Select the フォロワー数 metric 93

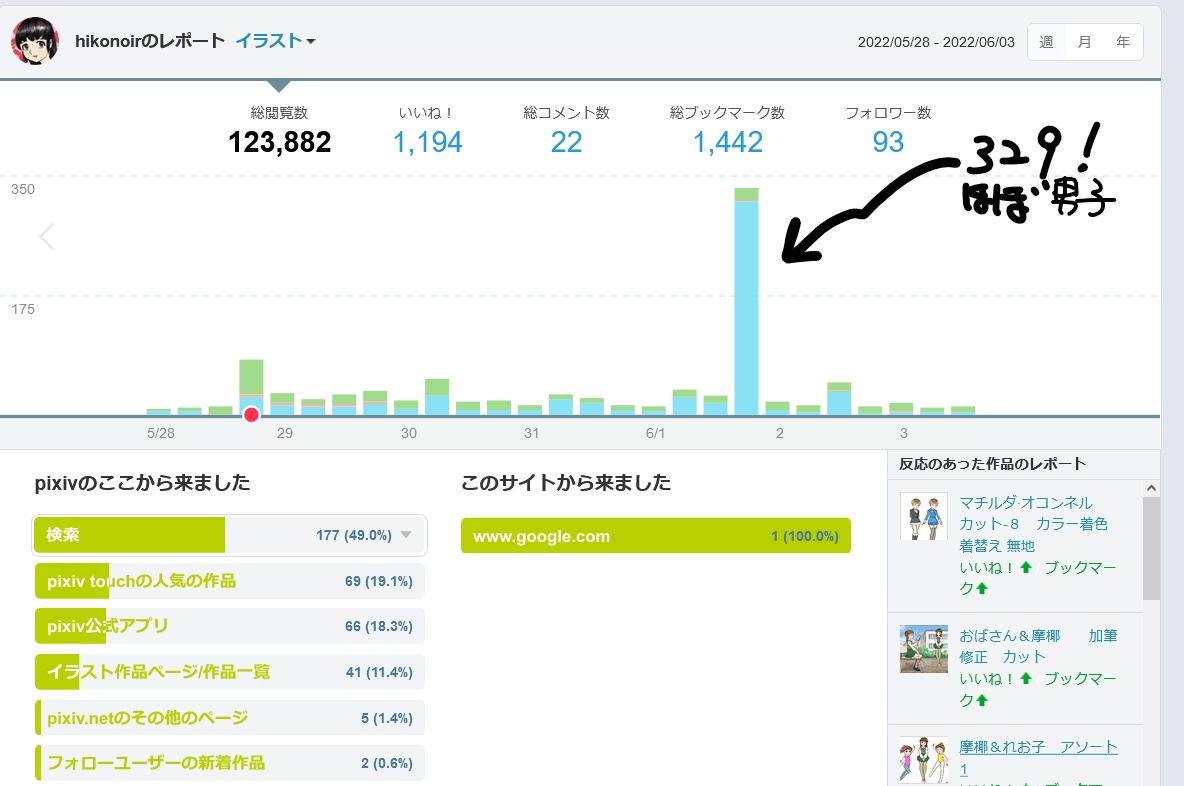pos(888,132)
